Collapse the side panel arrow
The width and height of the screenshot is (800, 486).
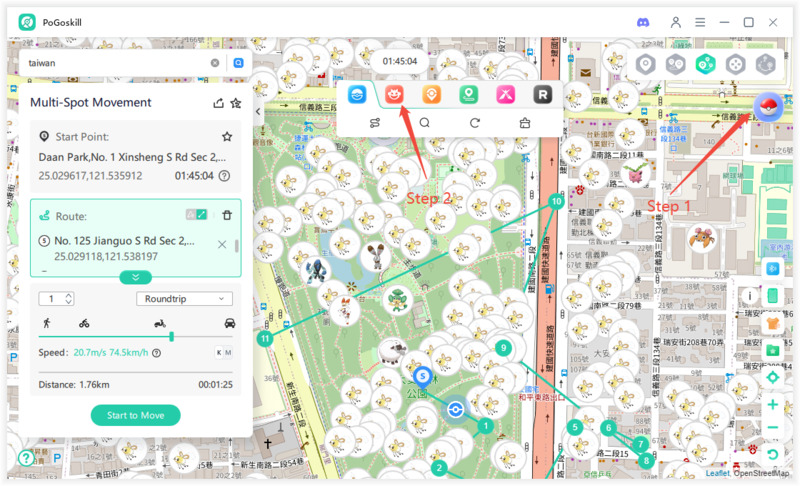[x=258, y=112]
